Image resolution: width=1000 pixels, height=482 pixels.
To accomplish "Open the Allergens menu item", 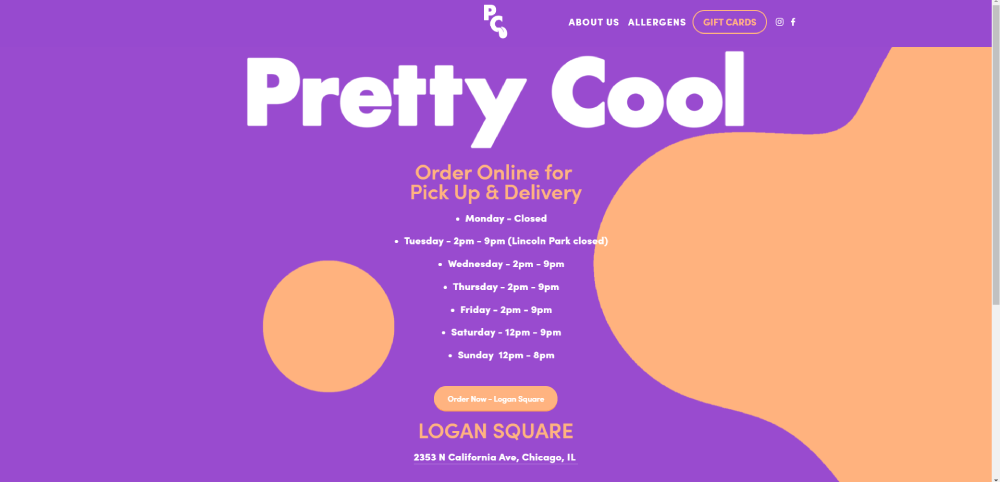I will [x=657, y=22].
